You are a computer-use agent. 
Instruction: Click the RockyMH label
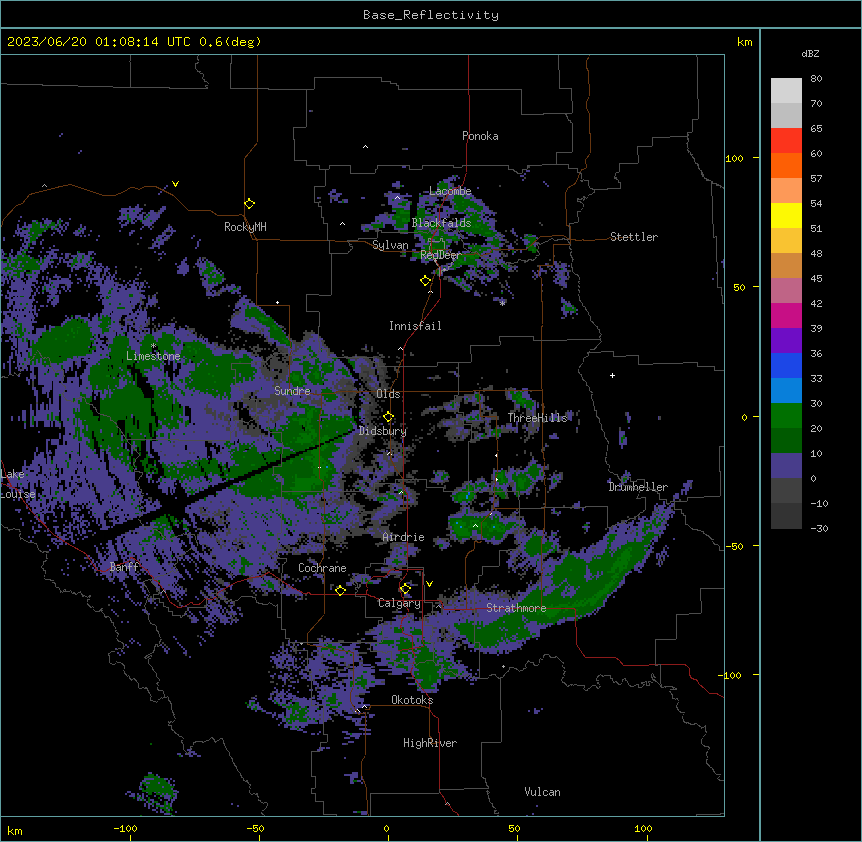pyautogui.click(x=245, y=227)
